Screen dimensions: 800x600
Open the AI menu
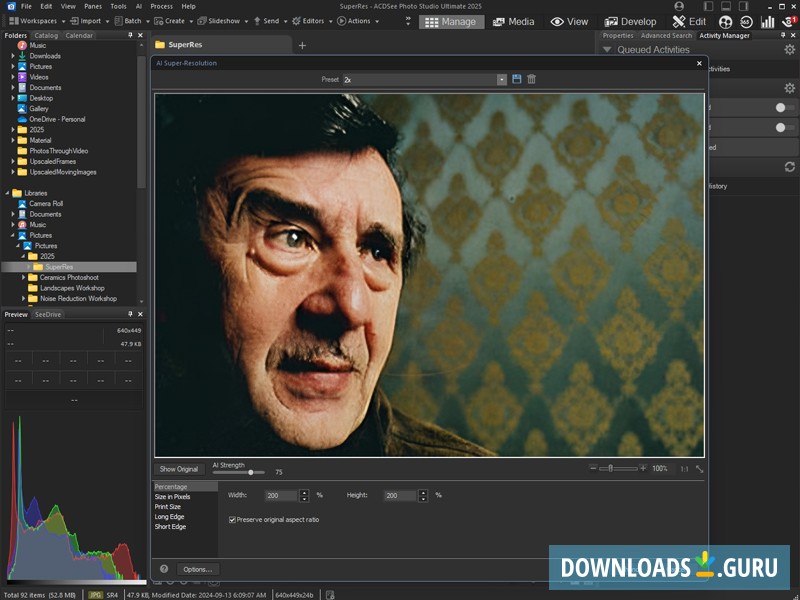[139, 5]
